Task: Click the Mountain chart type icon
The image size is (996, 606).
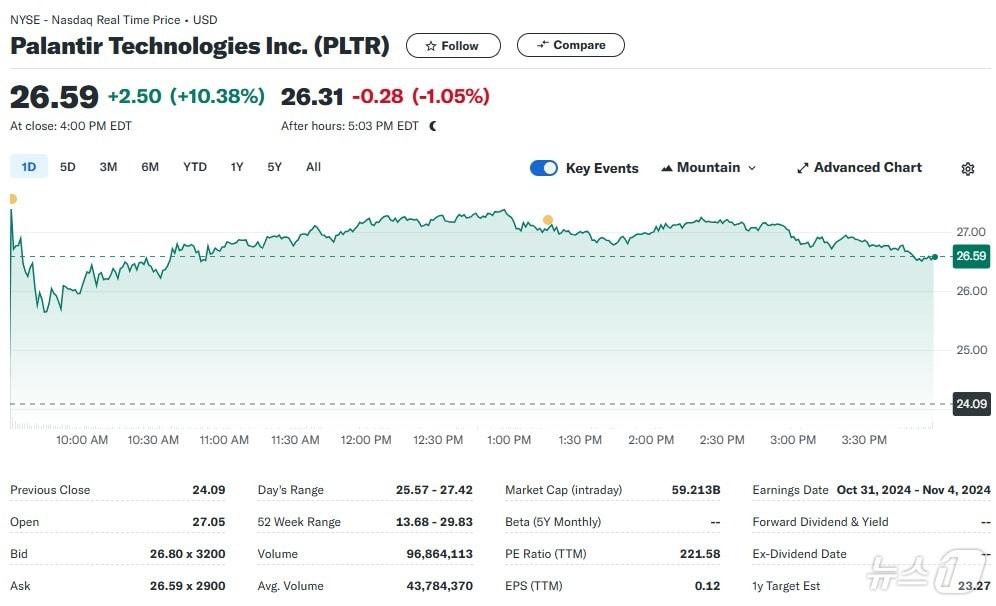Action: coord(667,168)
